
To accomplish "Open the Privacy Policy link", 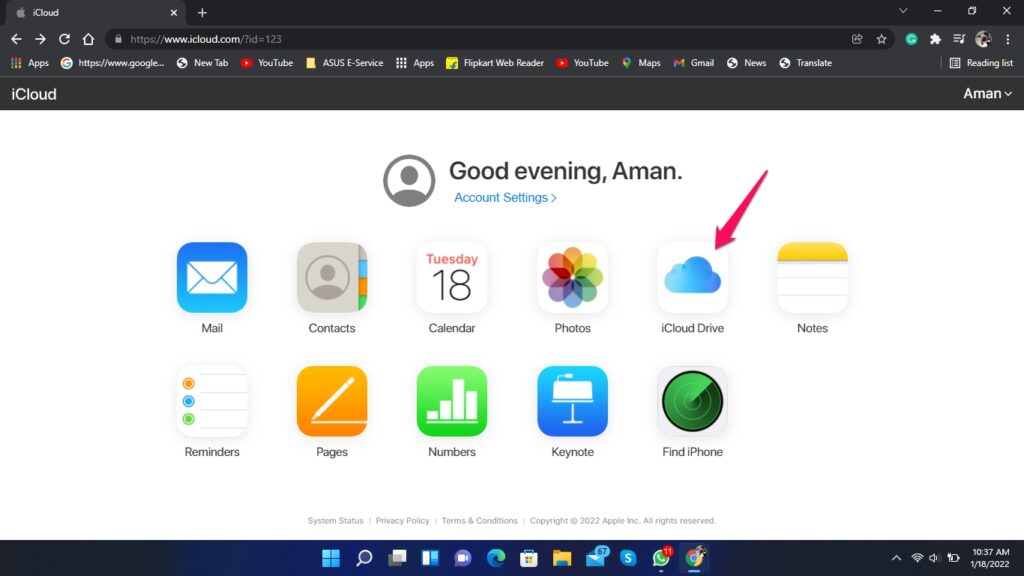I will click(403, 520).
